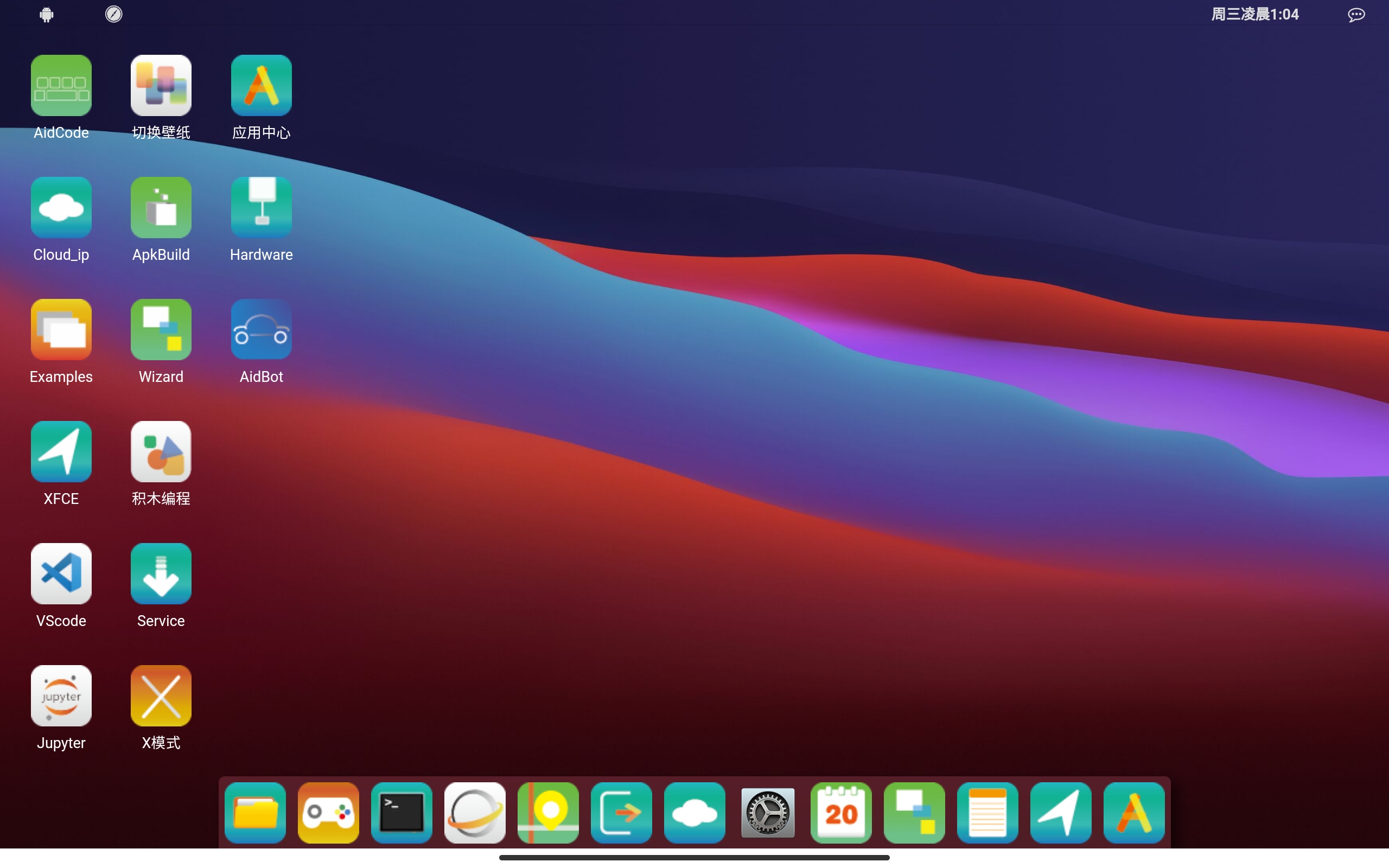Open the Examples app
This screenshot has height=868, width=1389.
pos(61,329)
